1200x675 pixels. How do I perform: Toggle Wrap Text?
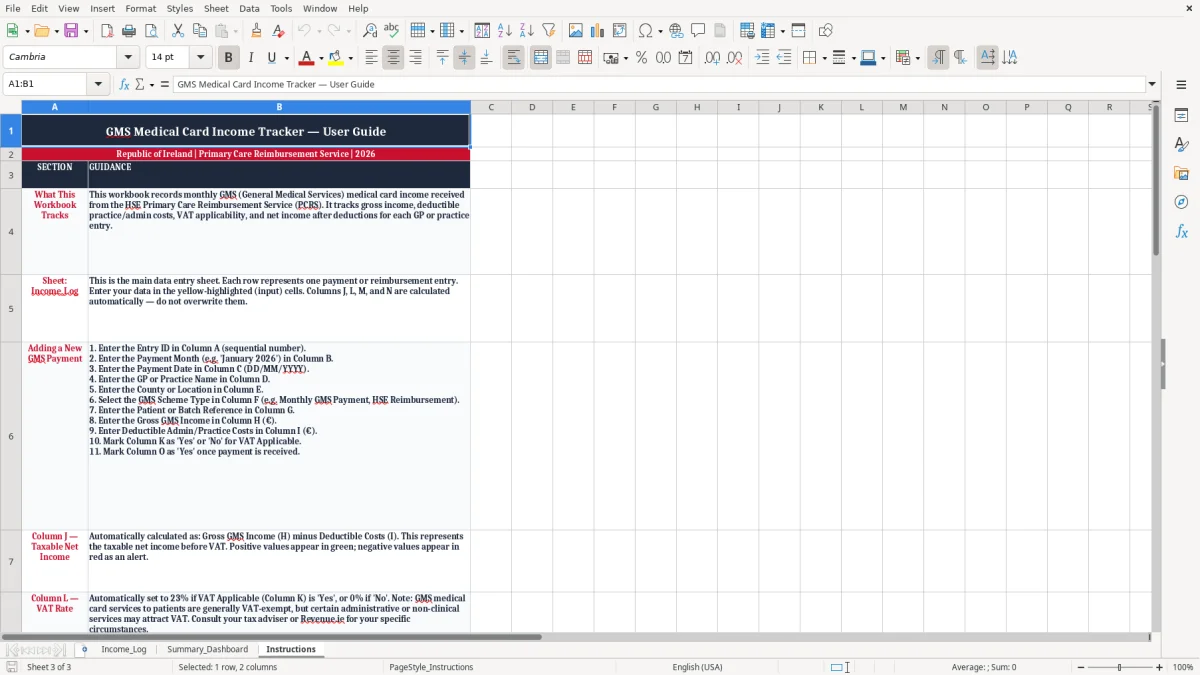click(x=513, y=58)
